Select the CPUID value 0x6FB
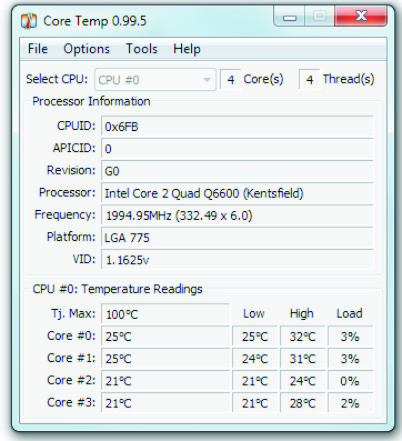 tap(237, 127)
